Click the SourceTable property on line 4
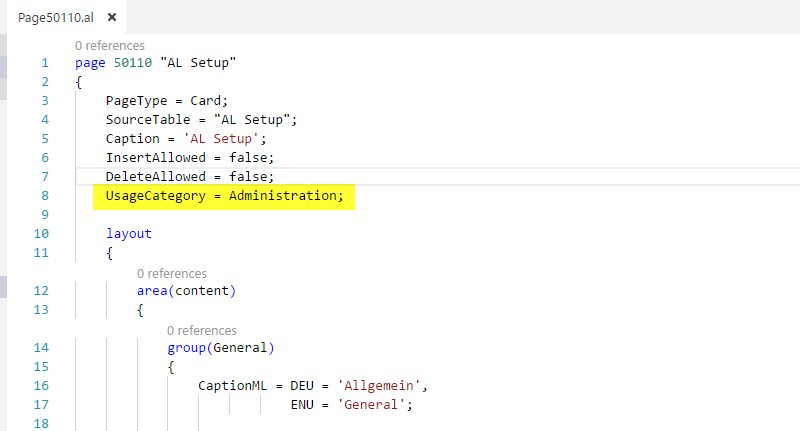Screen dimensions: 800x431 tap(148, 120)
